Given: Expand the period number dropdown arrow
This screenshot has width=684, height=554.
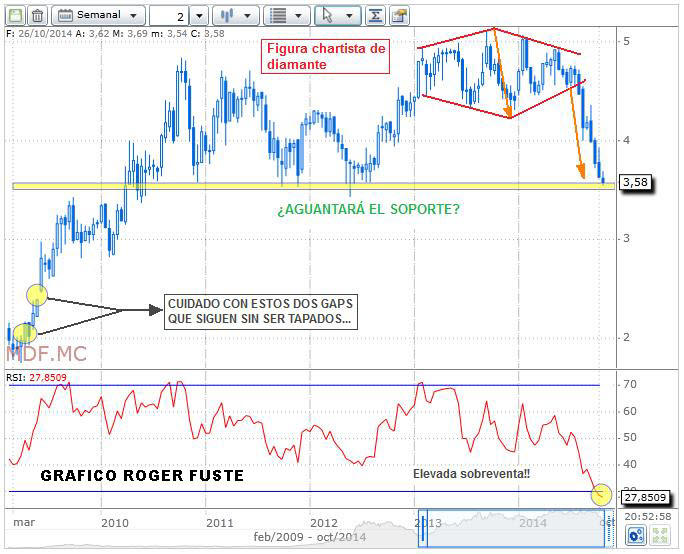Looking at the screenshot, I should (x=198, y=16).
